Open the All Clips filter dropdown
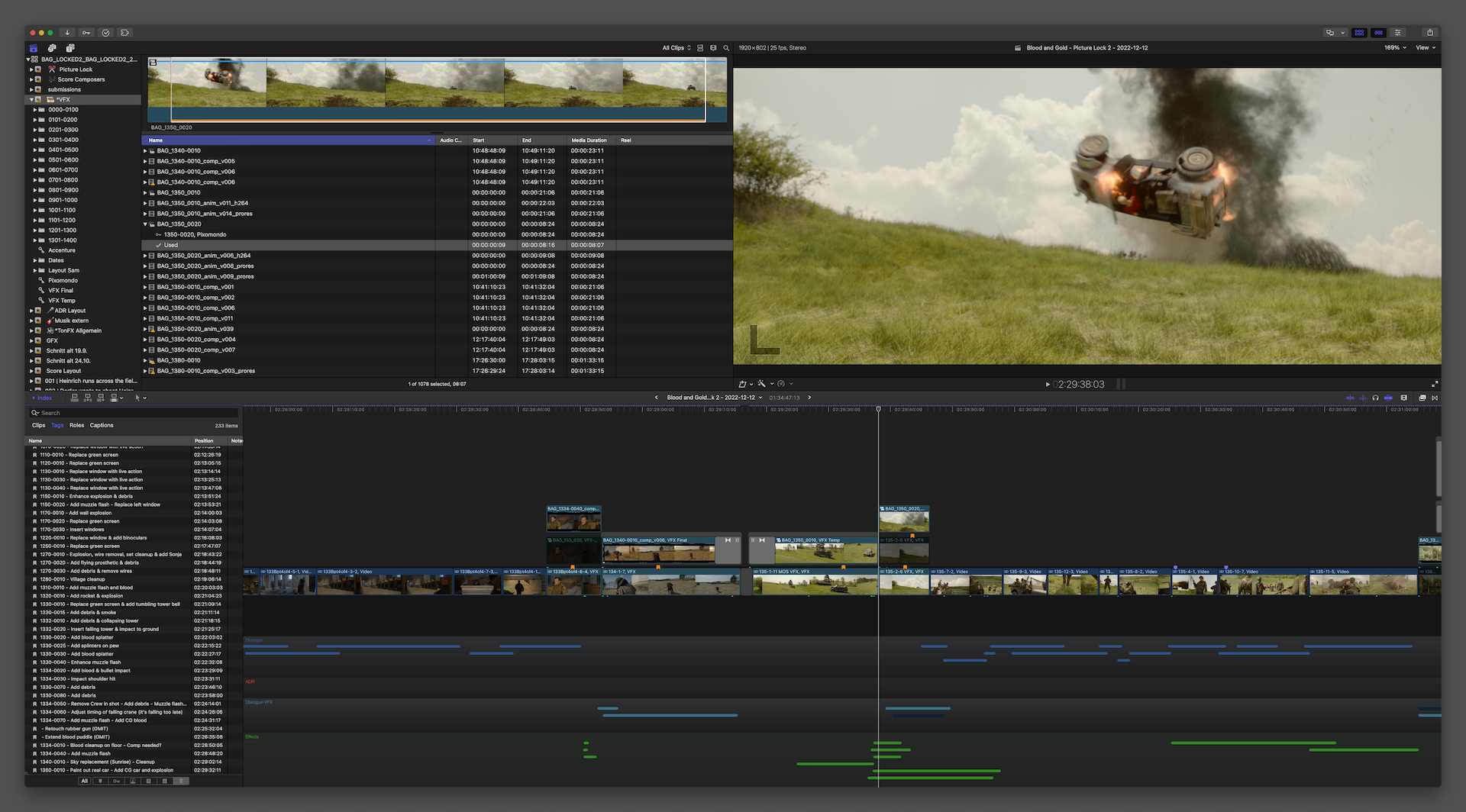Image resolution: width=1466 pixels, height=812 pixels. point(676,48)
